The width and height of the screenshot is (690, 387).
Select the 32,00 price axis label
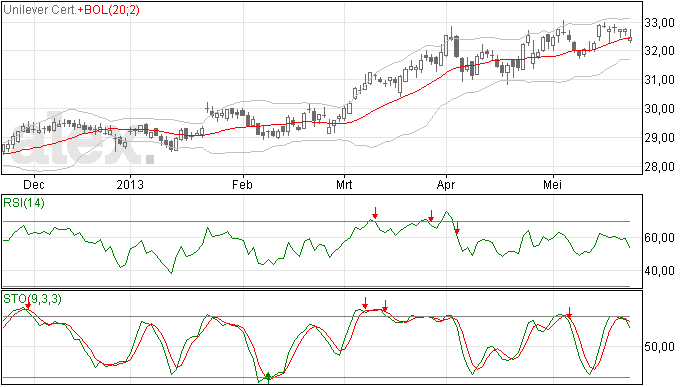(x=659, y=51)
